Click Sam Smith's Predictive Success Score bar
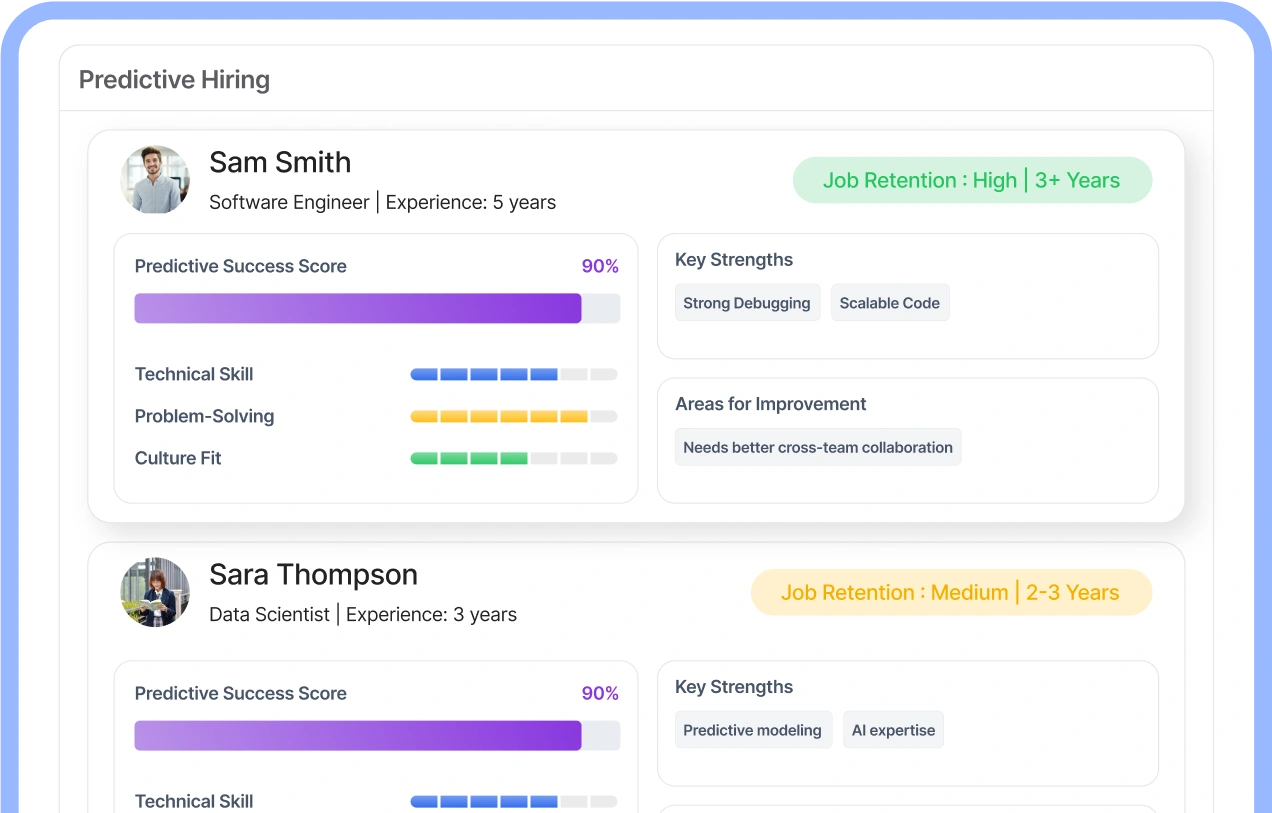The image size is (1272, 813). click(x=377, y=308)
